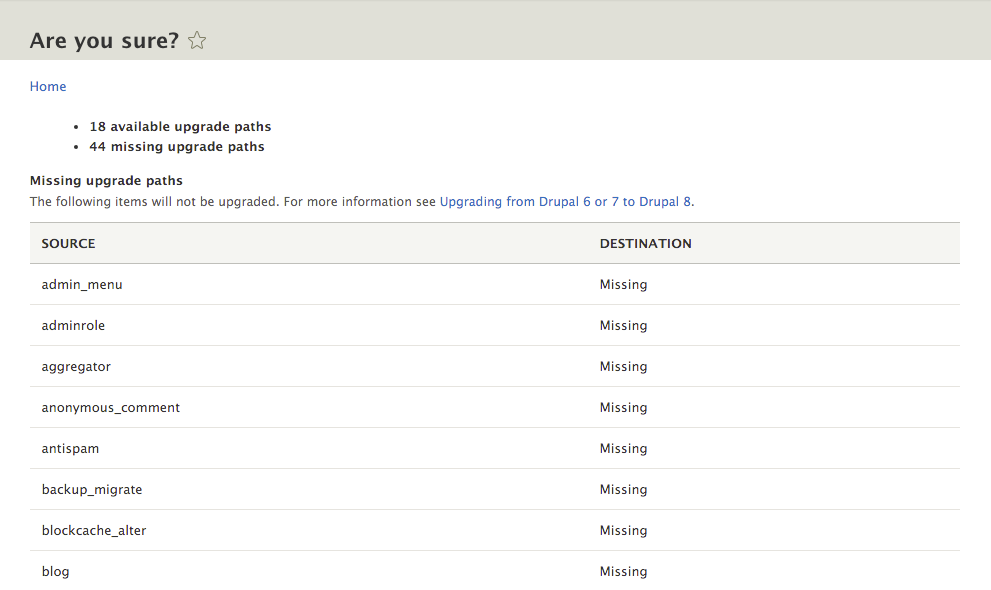991x590 pixels.
Task: Click the blockcache_alter source cell
Action: (x=94, y=531)
